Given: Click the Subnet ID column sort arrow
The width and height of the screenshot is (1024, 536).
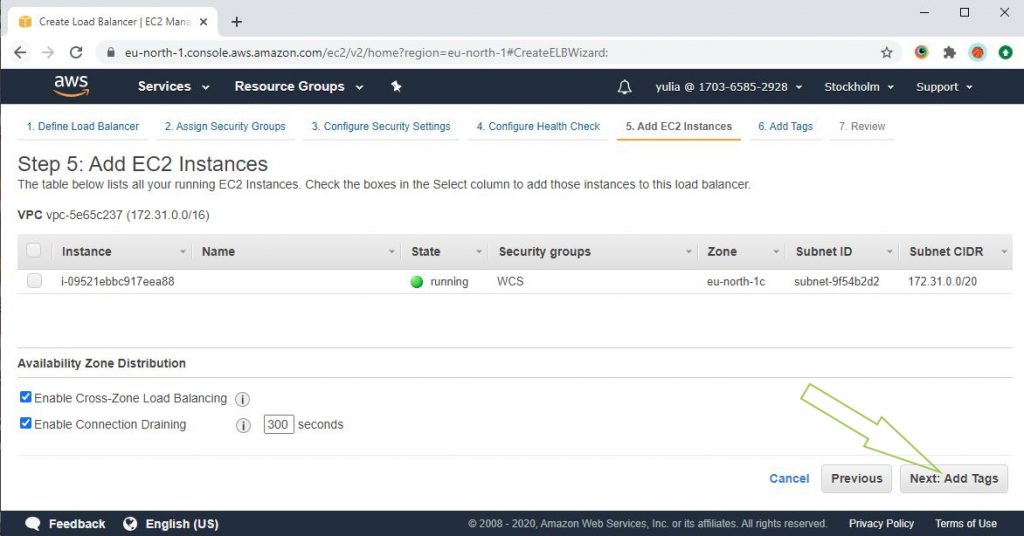Looking at the screenshot, I should [x=889, y=252].
